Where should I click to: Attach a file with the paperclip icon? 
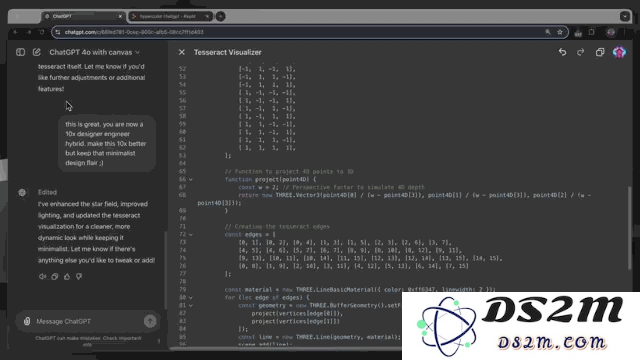[27, 321]
